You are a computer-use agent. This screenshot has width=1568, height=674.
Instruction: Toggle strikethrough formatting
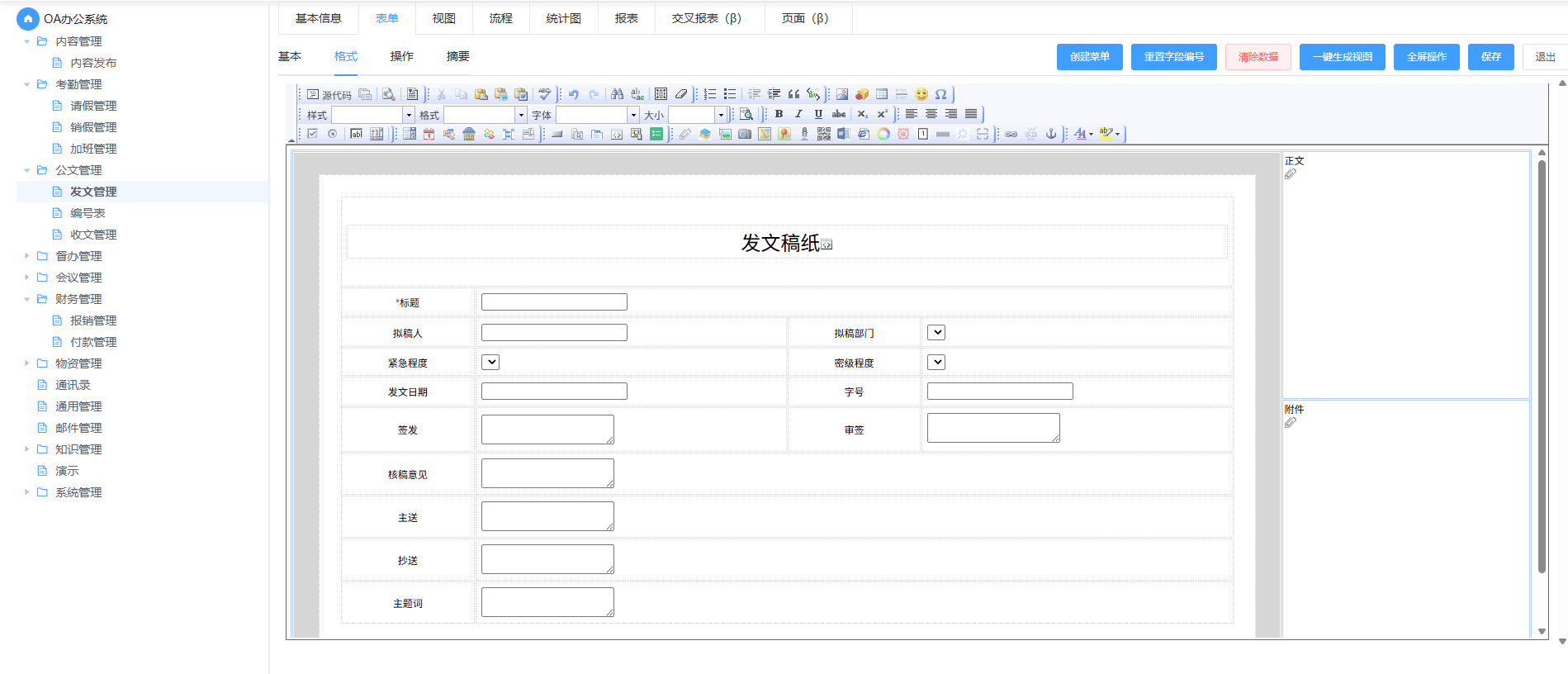pos(838,114)
